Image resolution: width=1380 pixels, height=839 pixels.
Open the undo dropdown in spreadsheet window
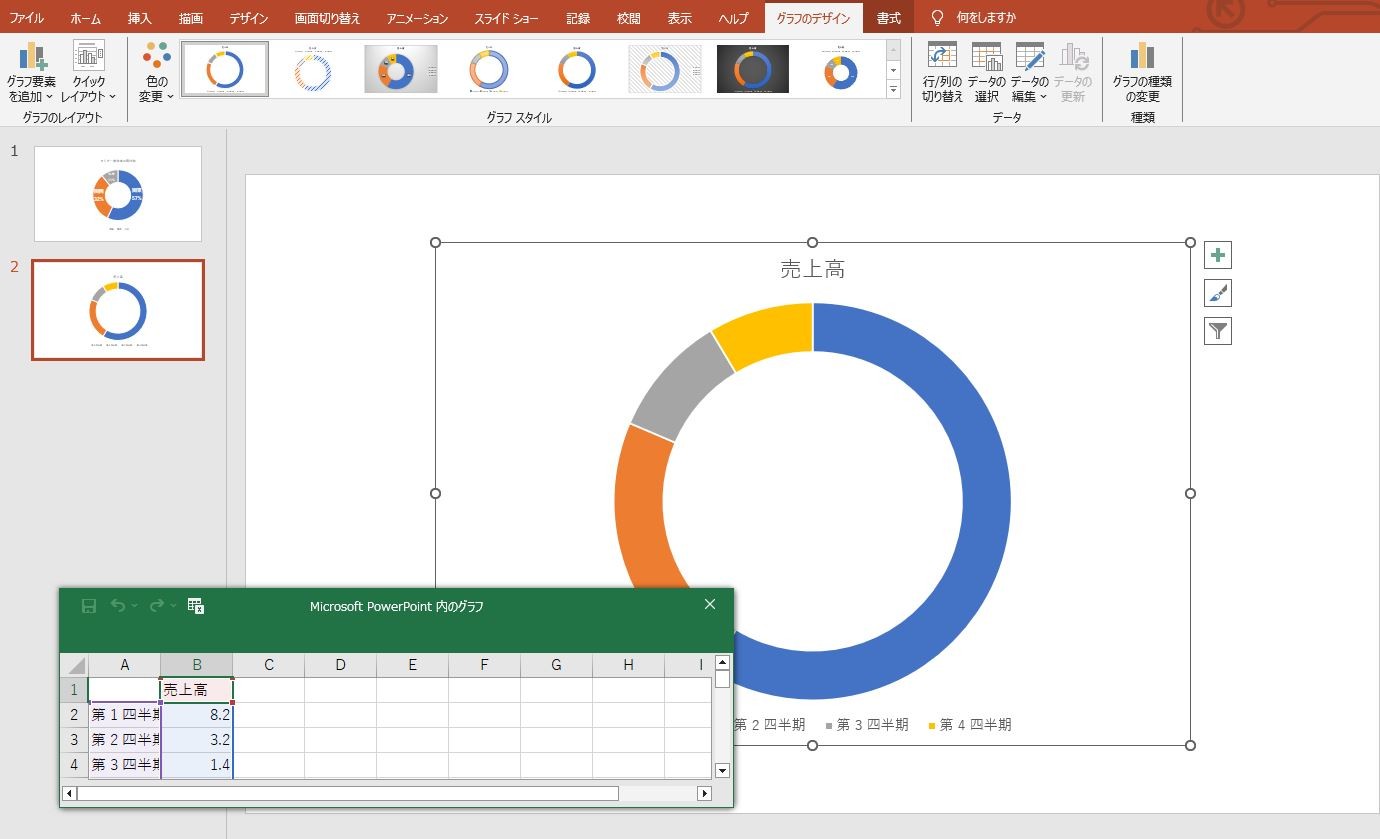tap(135, 606)
